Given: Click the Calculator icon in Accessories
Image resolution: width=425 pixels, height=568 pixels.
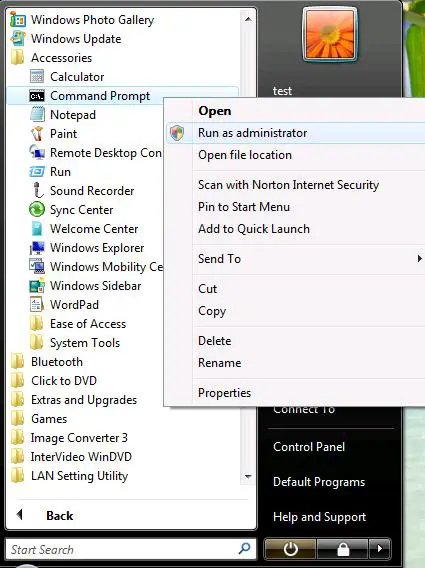Looking at the screenshot, I should click(37, 77).
